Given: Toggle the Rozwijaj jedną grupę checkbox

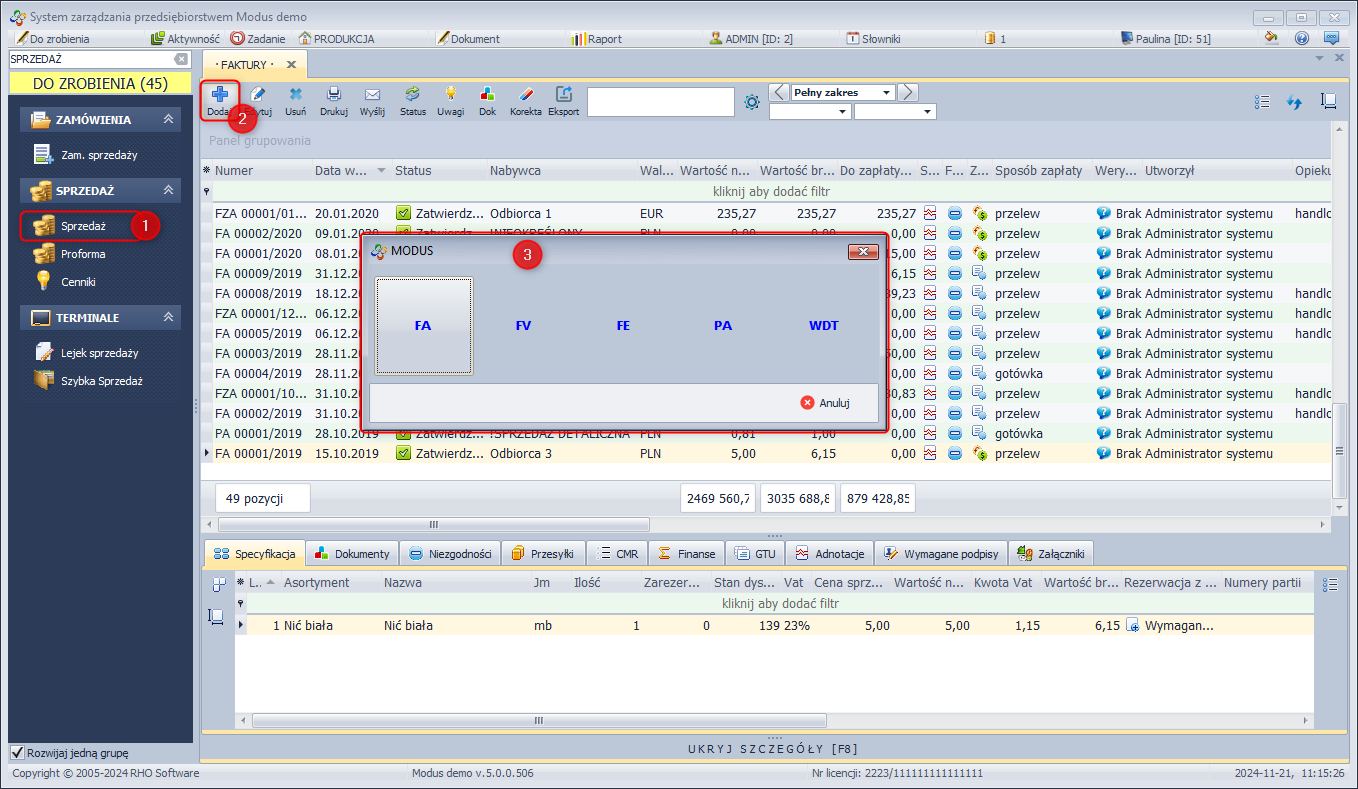Looking at the screenshot, I should (x=17, y=753).
